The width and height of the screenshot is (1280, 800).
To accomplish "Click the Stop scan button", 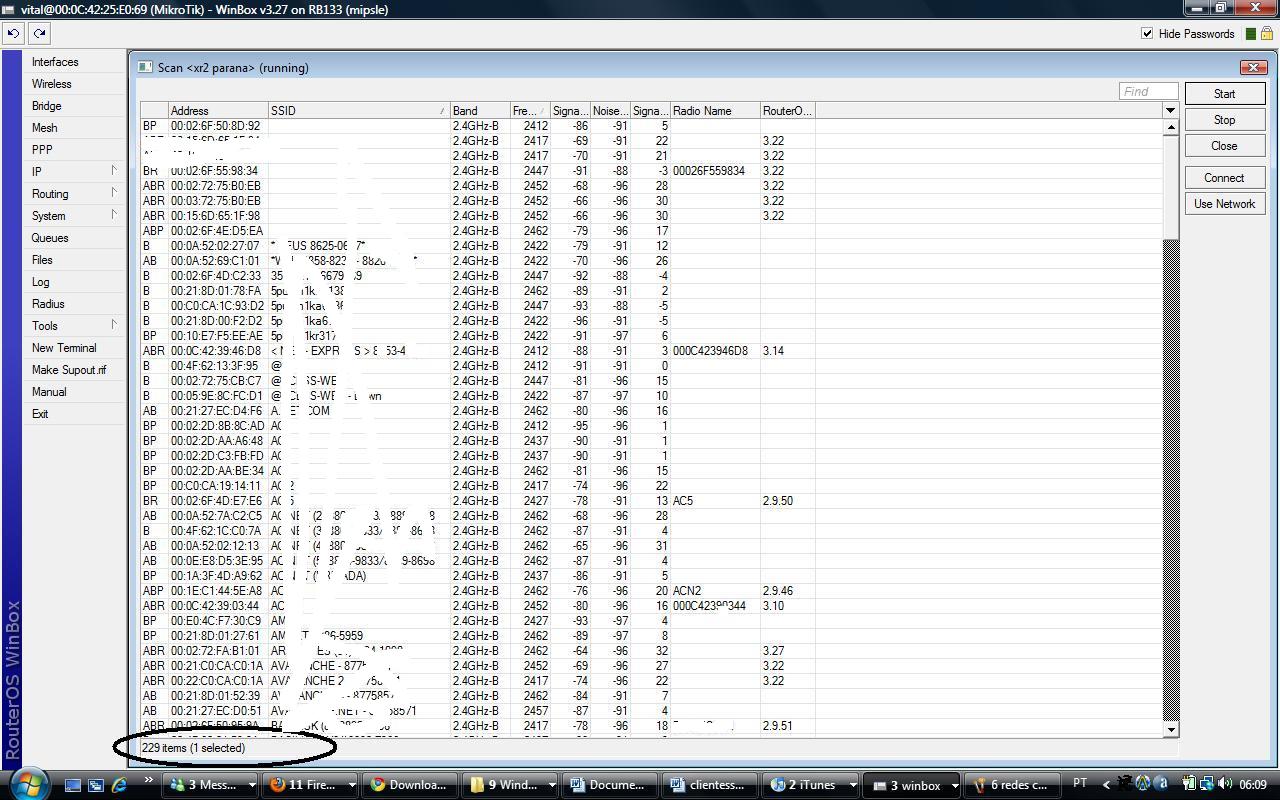I will point(1224,120).
